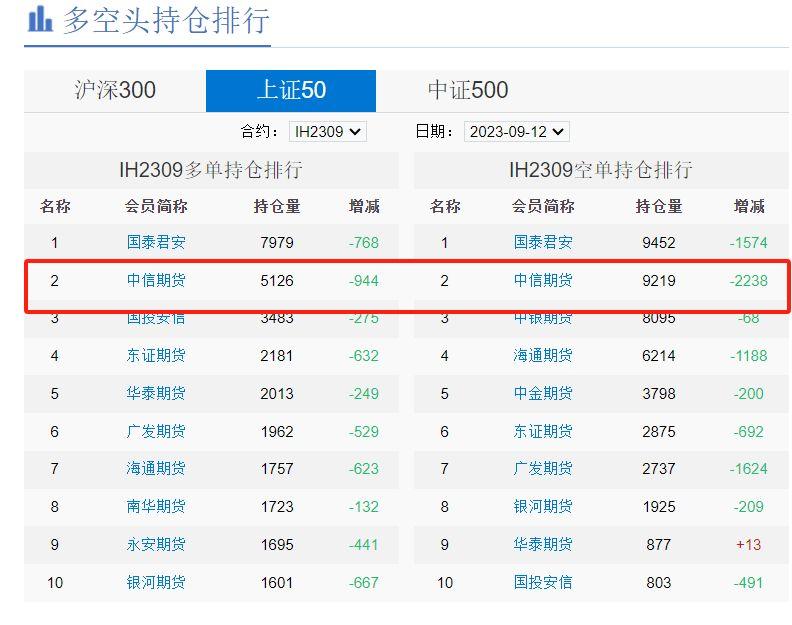Viewport: 792px width, 625px height.
Task: Select the change value -667
Action: point(364,583)
